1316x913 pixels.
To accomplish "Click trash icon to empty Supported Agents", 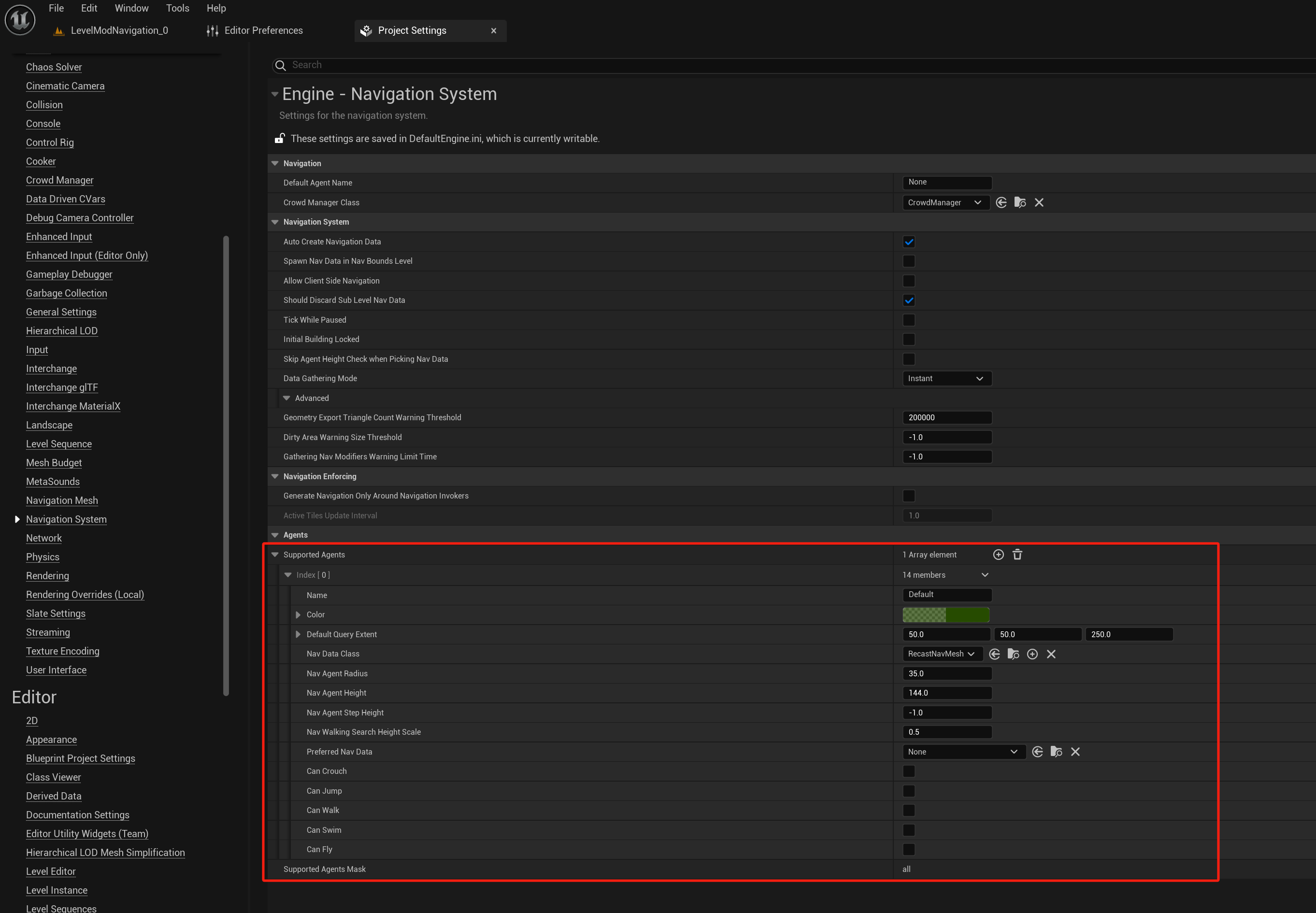I will click(x=1017, y=555).
